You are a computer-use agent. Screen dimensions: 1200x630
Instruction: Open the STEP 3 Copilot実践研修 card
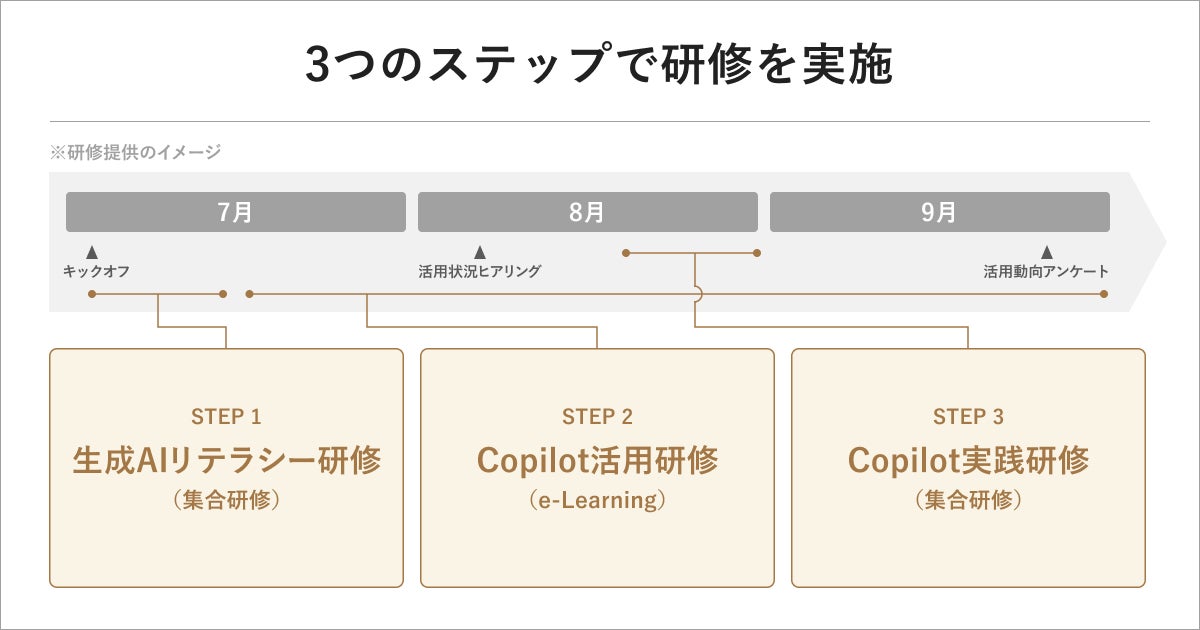968,467
